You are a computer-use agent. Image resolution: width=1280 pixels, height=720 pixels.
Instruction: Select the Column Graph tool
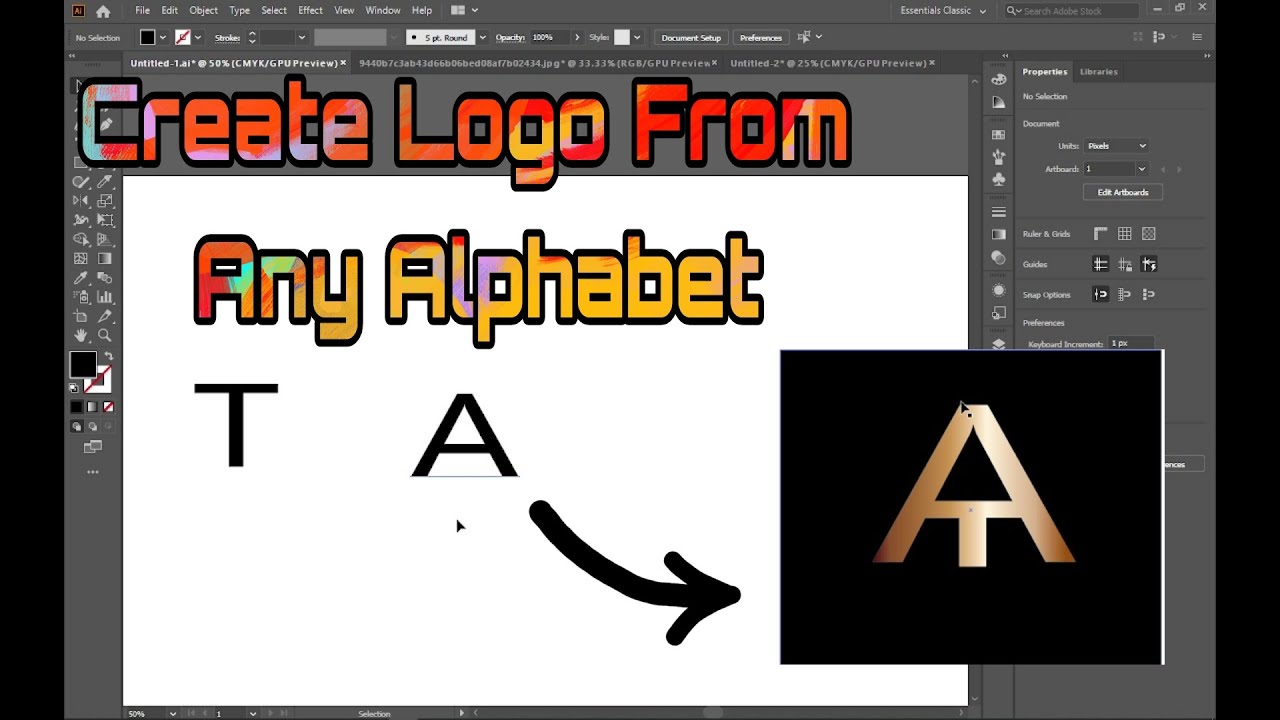tap(104, 297)
